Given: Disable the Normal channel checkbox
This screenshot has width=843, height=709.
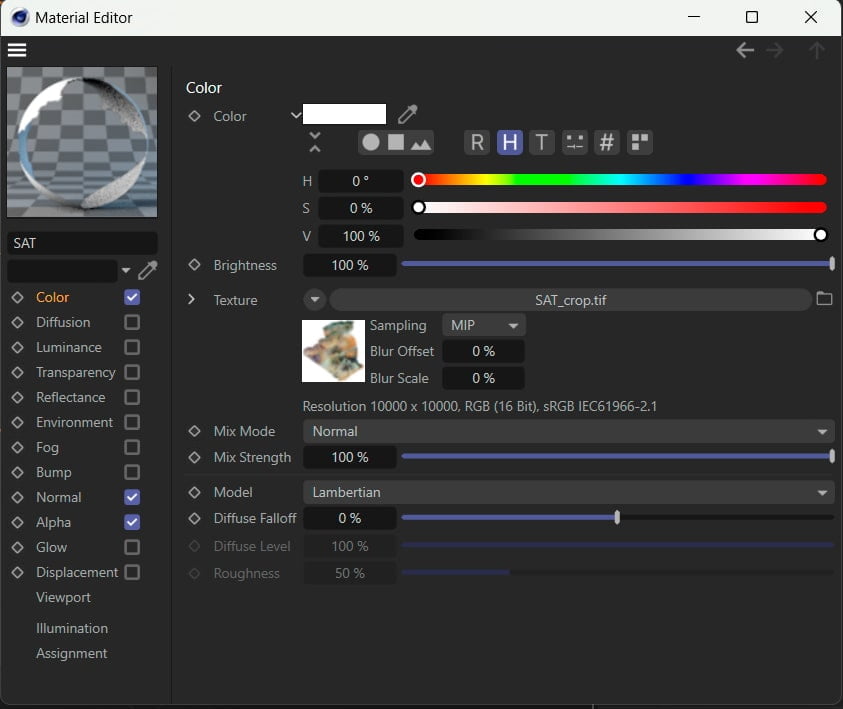Looking at the screenshot, I should [132, 497].
